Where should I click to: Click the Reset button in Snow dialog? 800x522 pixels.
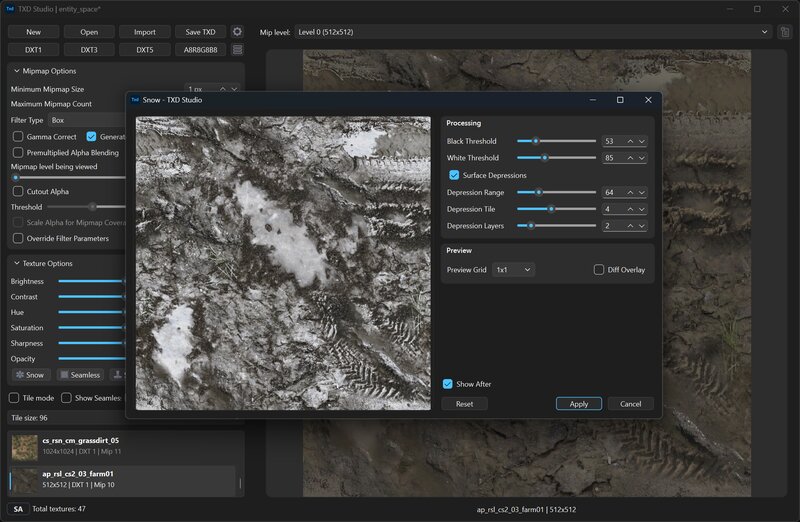point(464,404)
